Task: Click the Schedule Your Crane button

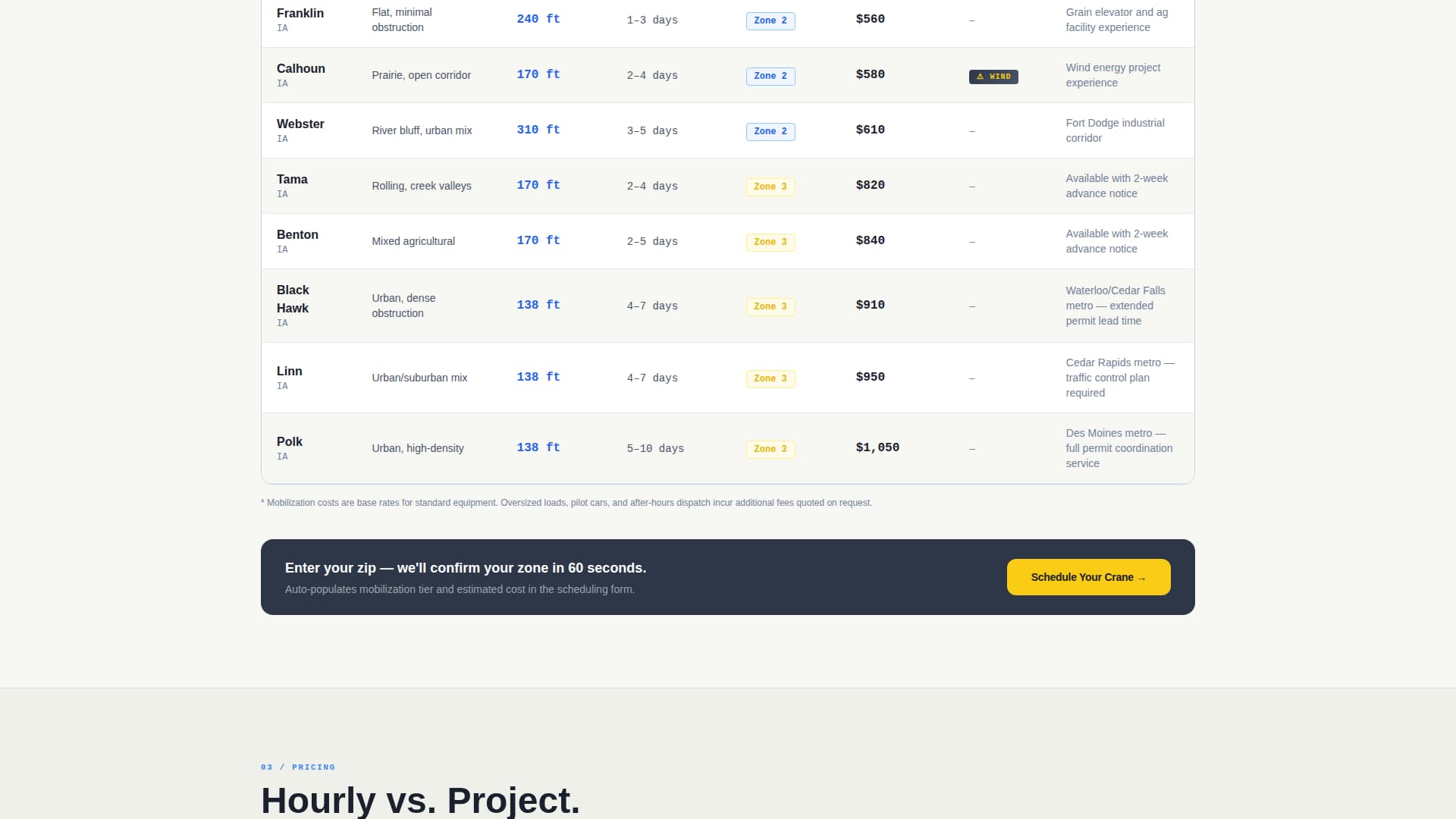Action: pyautogui.click(x=1088, y=577)
